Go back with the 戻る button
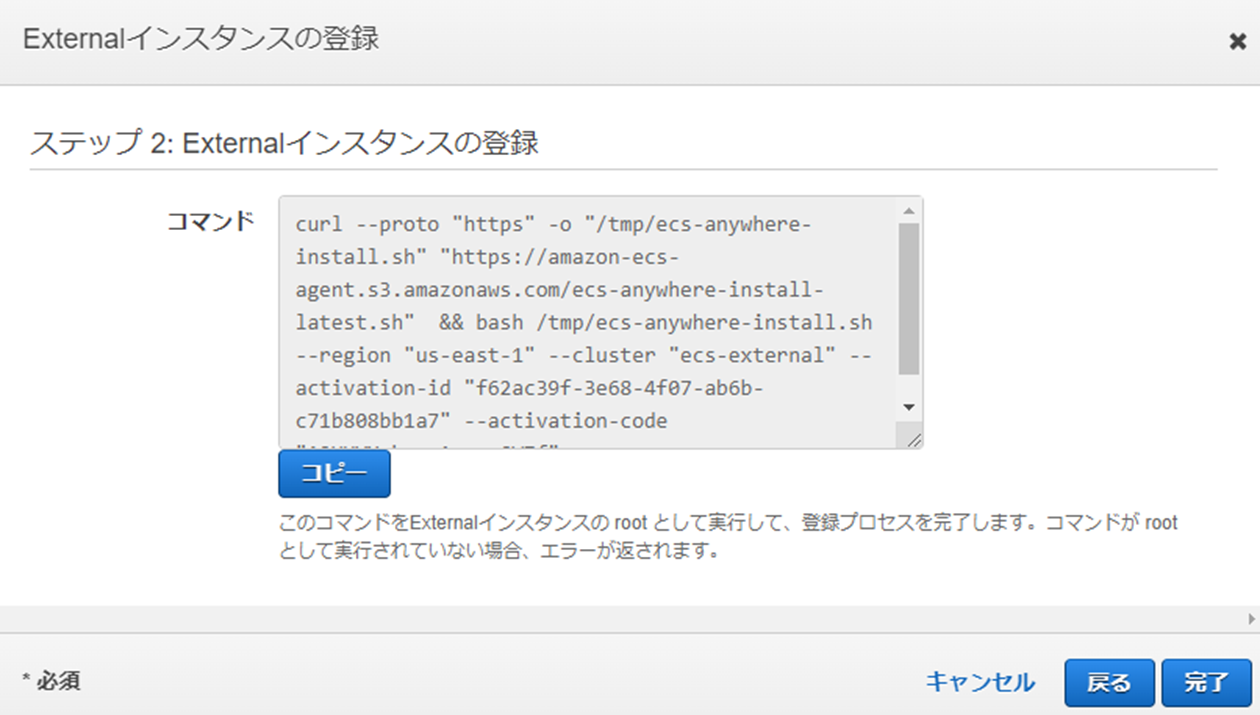Image resolution: width=1260 pixels, height=715 pixels. [1109, 683]
